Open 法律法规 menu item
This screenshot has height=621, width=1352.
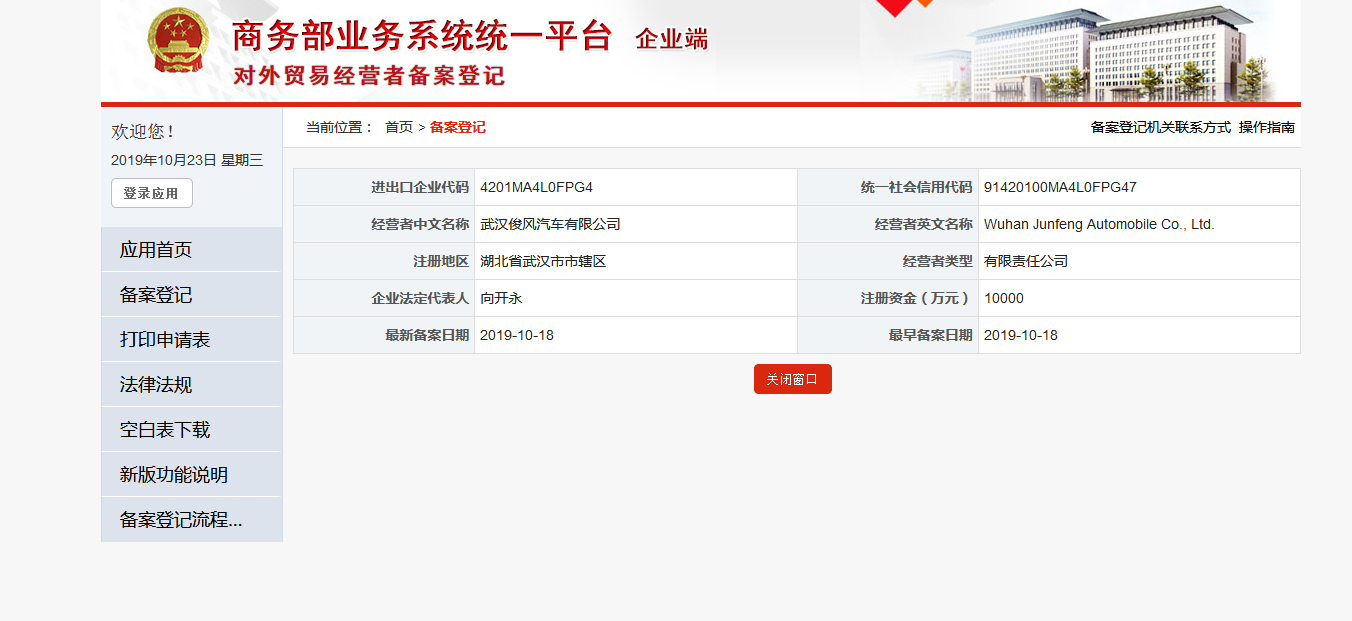tap(192, 385)
